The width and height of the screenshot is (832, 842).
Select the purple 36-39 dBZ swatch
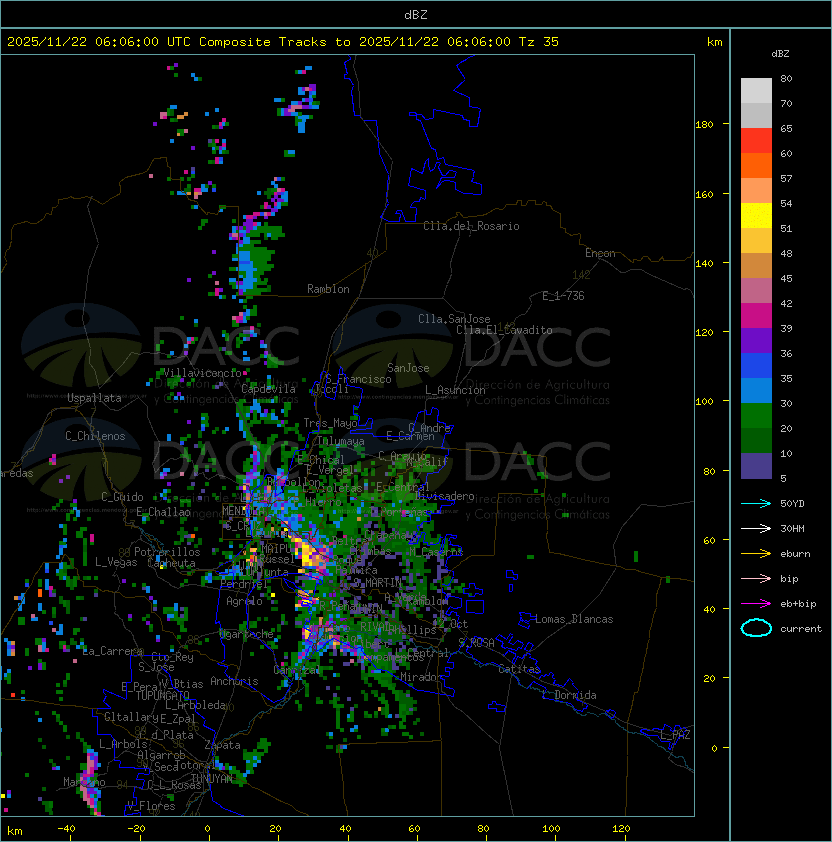tap(756, 340)
